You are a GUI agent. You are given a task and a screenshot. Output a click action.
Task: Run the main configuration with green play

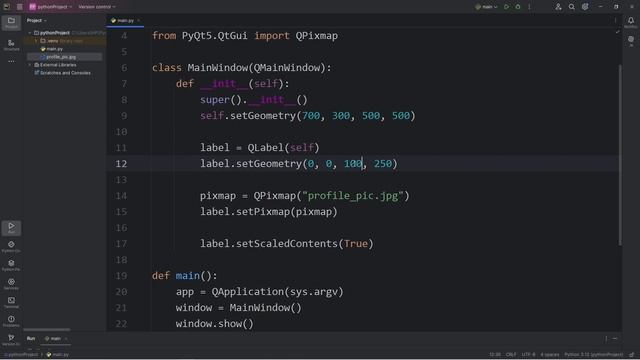point(507,7)
